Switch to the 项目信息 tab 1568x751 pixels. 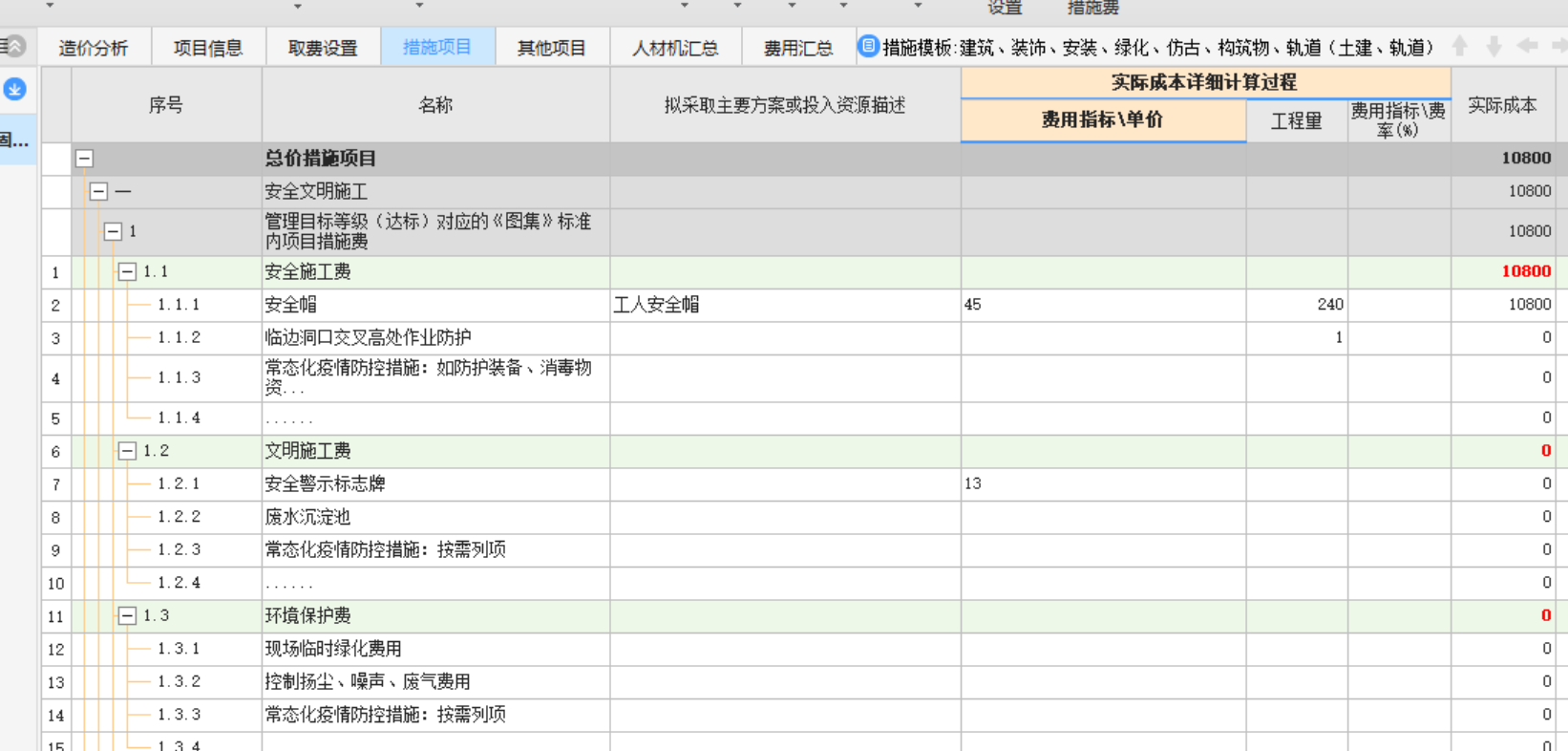coord(207,48)
